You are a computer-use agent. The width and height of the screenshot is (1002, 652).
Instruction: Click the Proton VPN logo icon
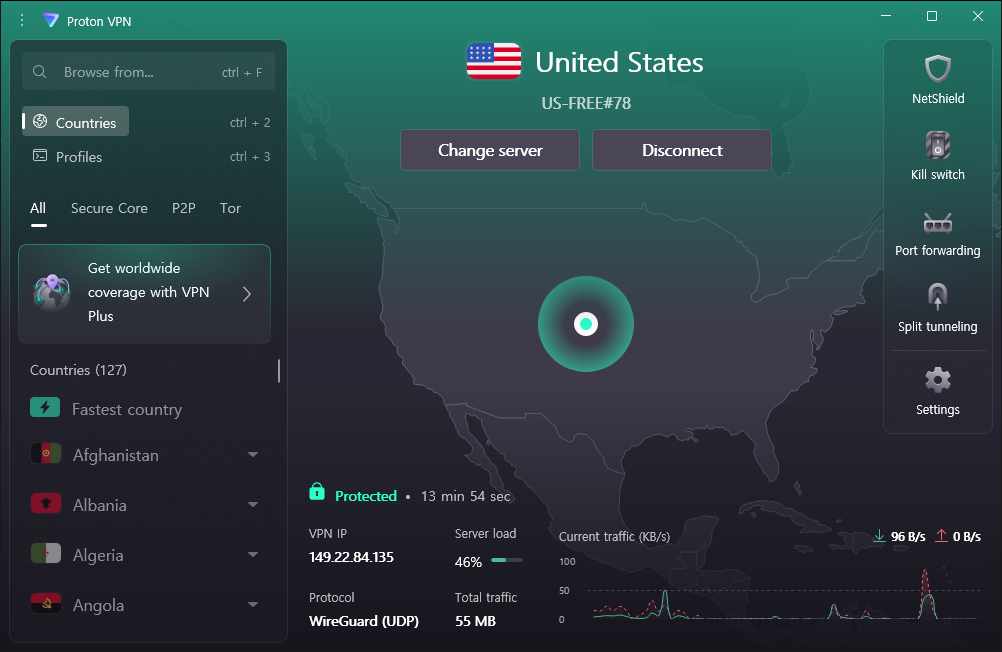pos(50,20)
